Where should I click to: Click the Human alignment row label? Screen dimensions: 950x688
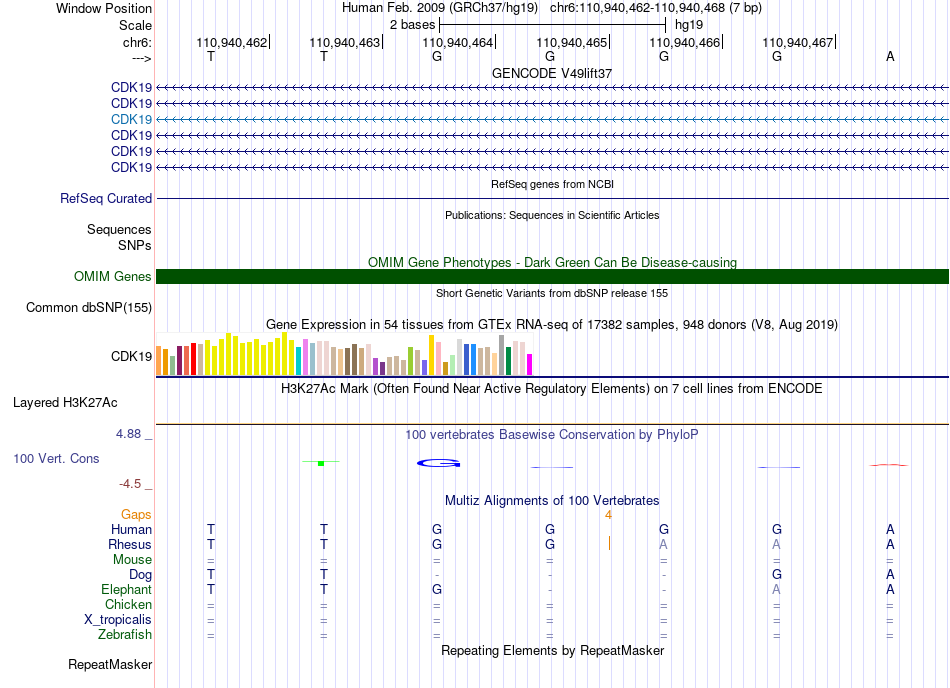(131, 529)
